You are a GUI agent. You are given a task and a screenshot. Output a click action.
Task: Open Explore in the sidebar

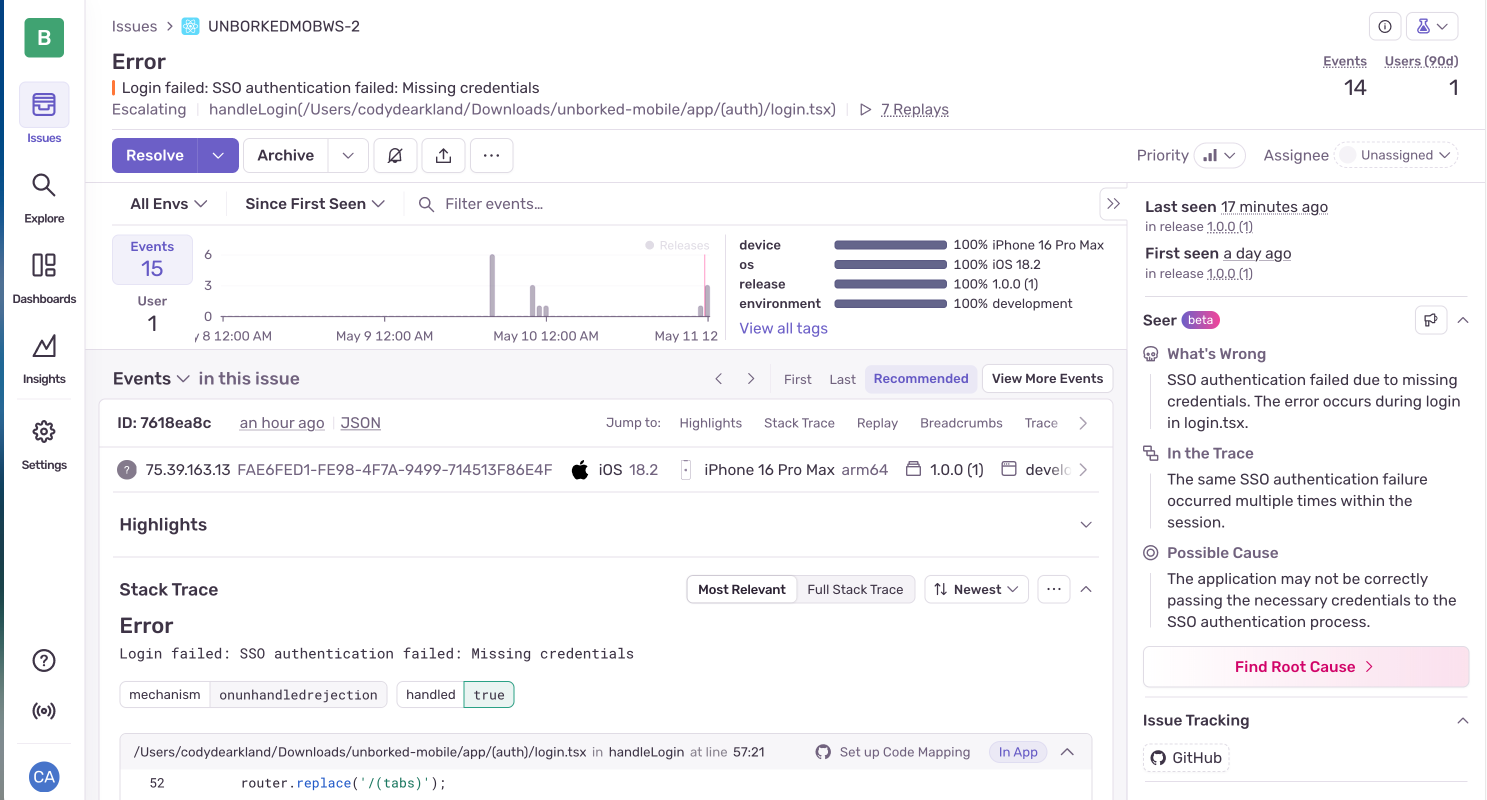(x=44, y=198)
